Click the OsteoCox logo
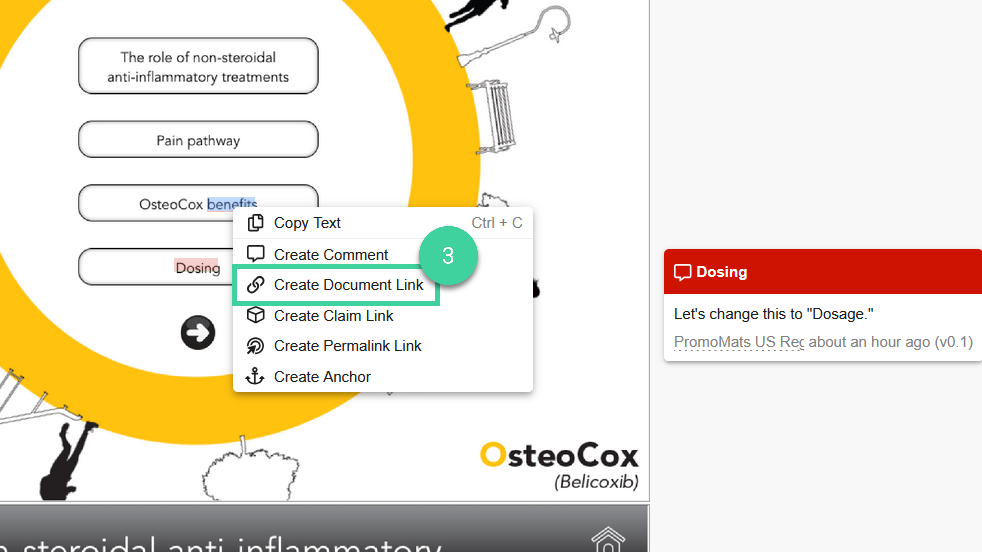The height and width of the screenshot is (552, 982). pyautogui.click(x=559, y=456)
